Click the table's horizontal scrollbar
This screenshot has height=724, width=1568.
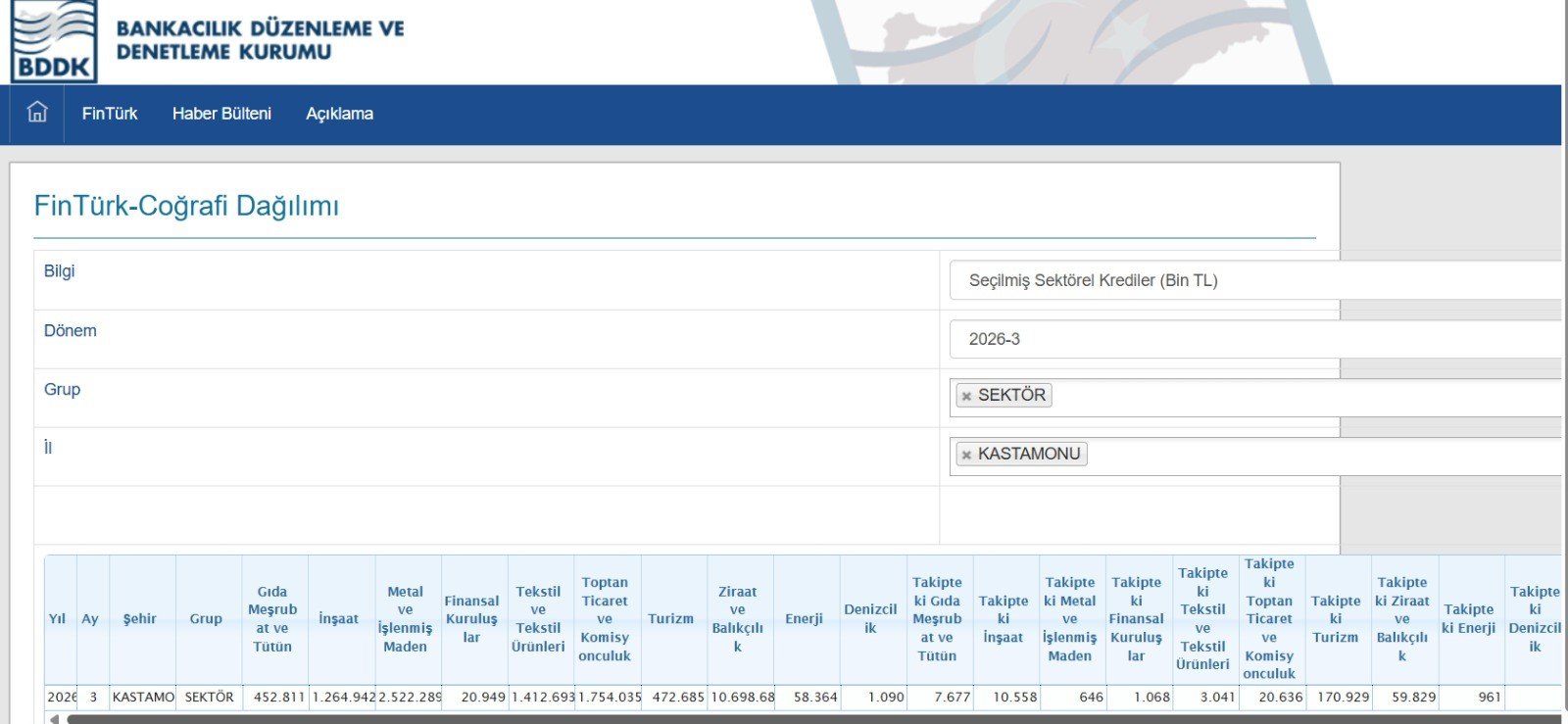pyautogui.click(x=813, y=719)
